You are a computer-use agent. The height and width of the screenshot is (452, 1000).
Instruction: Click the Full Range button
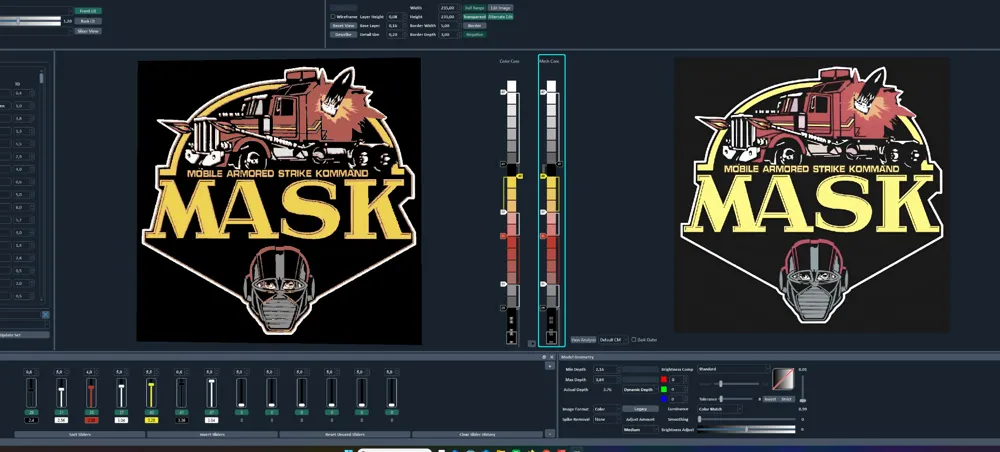pyautogui.click(x=474, y=8)
